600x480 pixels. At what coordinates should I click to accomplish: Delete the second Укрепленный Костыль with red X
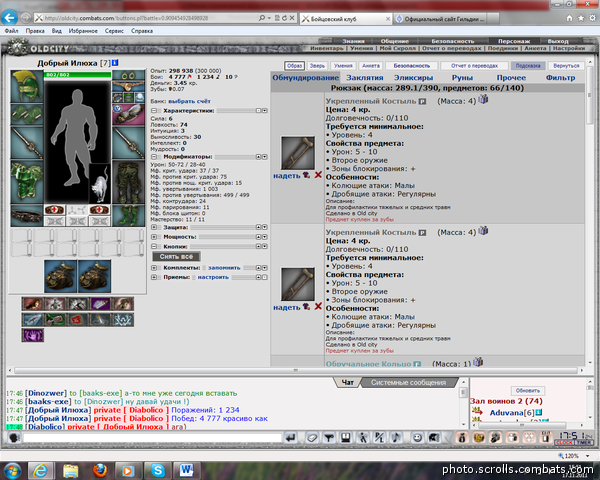(x=318, y=307)
